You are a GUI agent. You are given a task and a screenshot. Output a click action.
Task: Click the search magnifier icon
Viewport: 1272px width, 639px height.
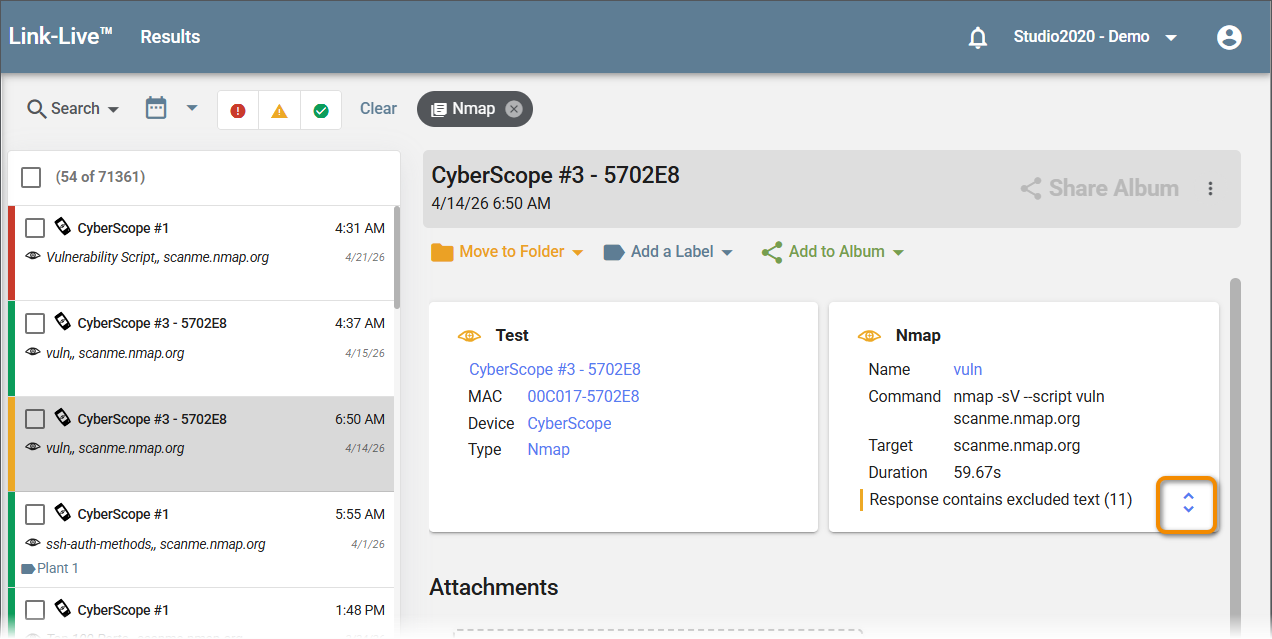click(37, 109)
